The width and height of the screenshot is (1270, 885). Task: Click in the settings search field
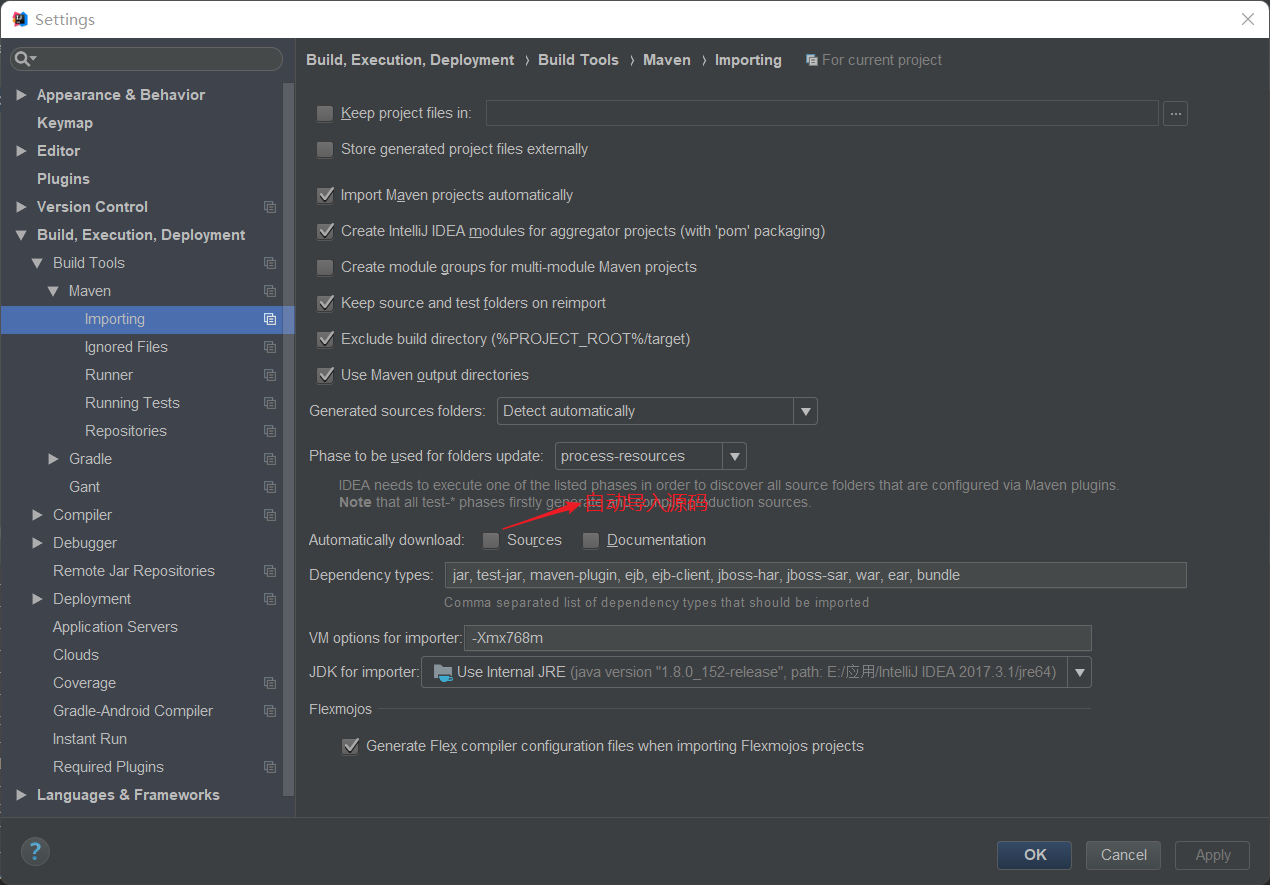(x=147, y=60)
